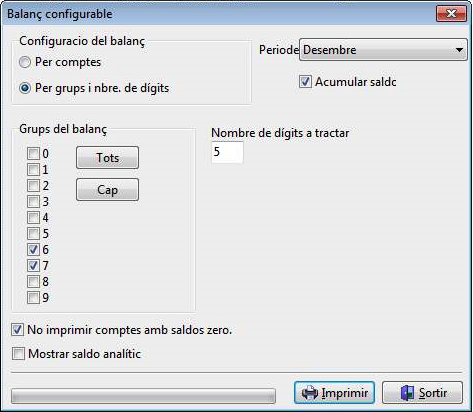
Task: Enable "Mostrar saldo analític" checkbox
Action: coord(18,354)
